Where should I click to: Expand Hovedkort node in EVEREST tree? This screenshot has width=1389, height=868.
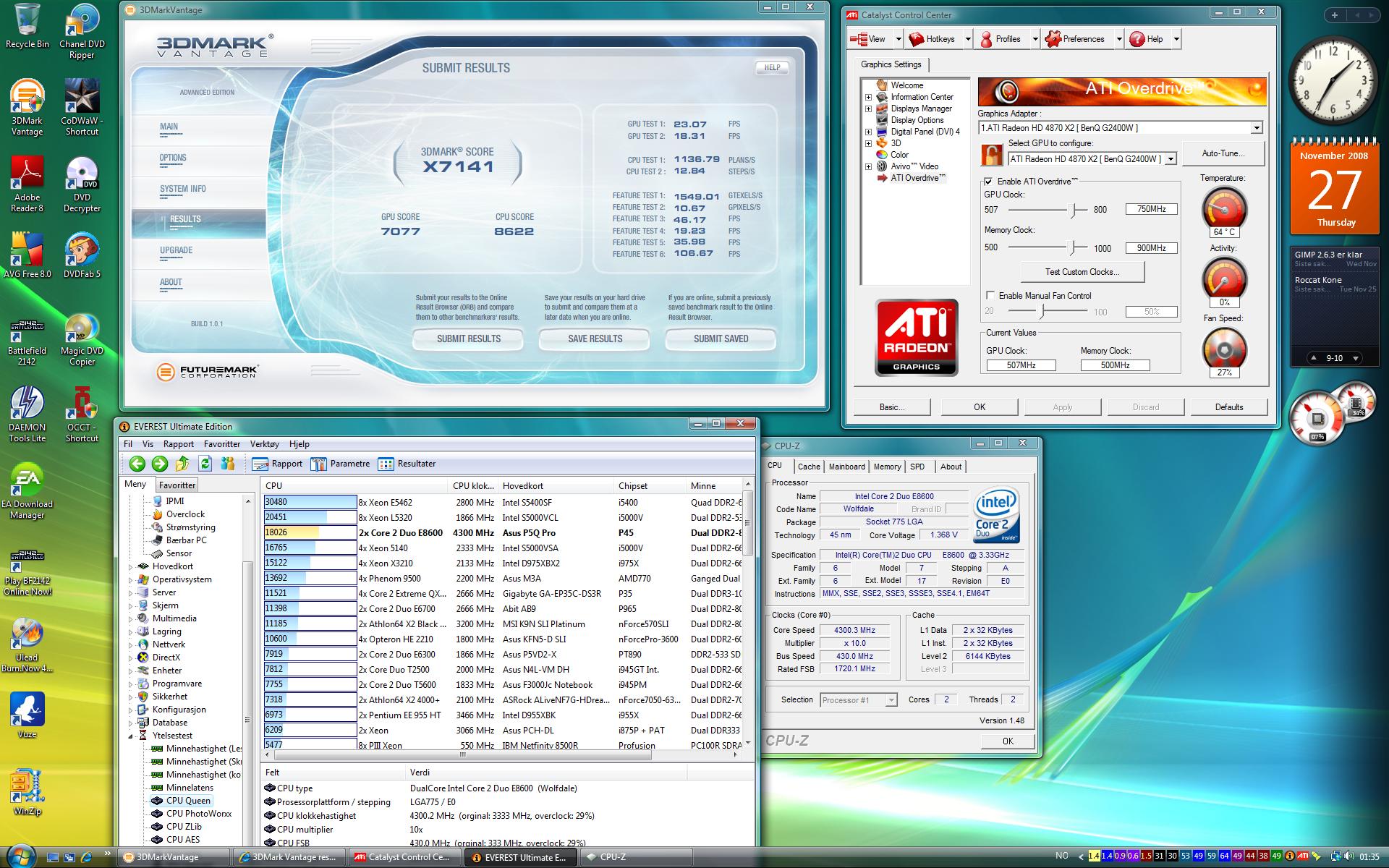click(x=131, y=566)
